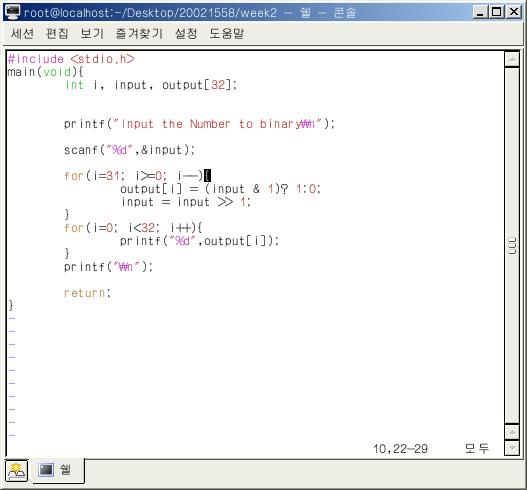Click the second up arrow near scrollbar bottom
Image resolution: width=527 pixels, height=490 pixels.
(512, 432)
